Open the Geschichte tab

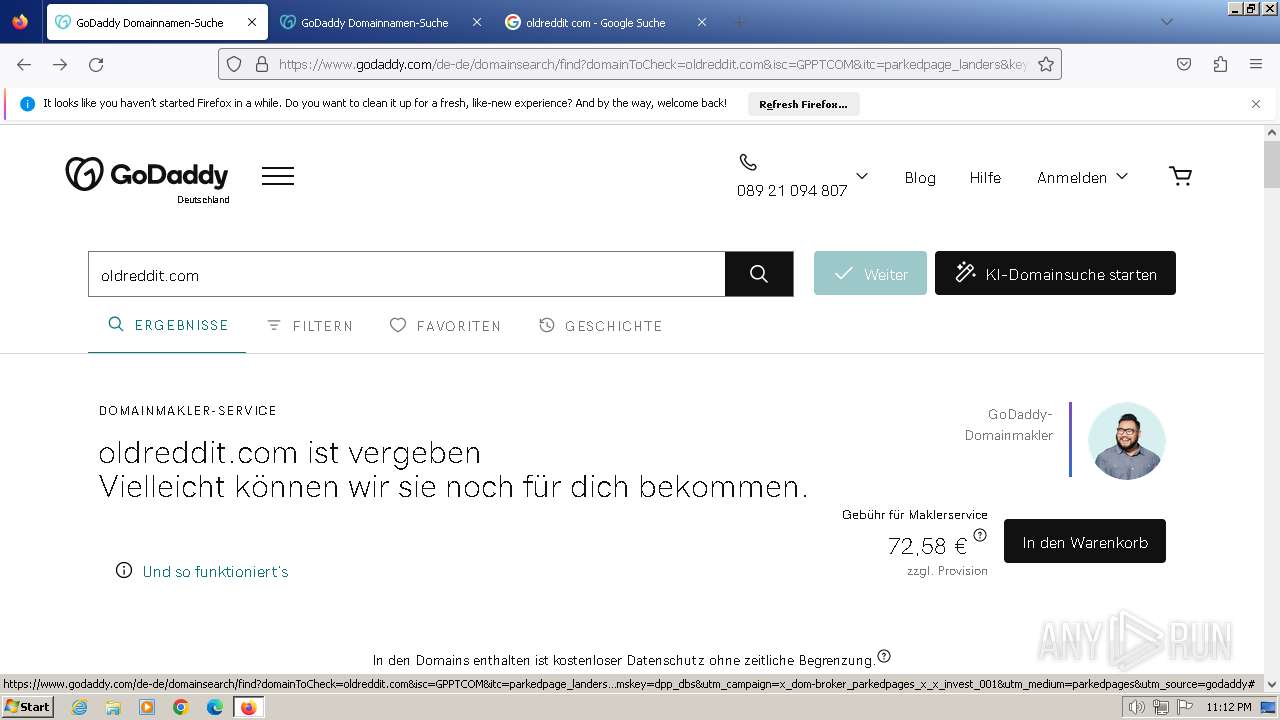pyautogui.click(x=600, y=326)
